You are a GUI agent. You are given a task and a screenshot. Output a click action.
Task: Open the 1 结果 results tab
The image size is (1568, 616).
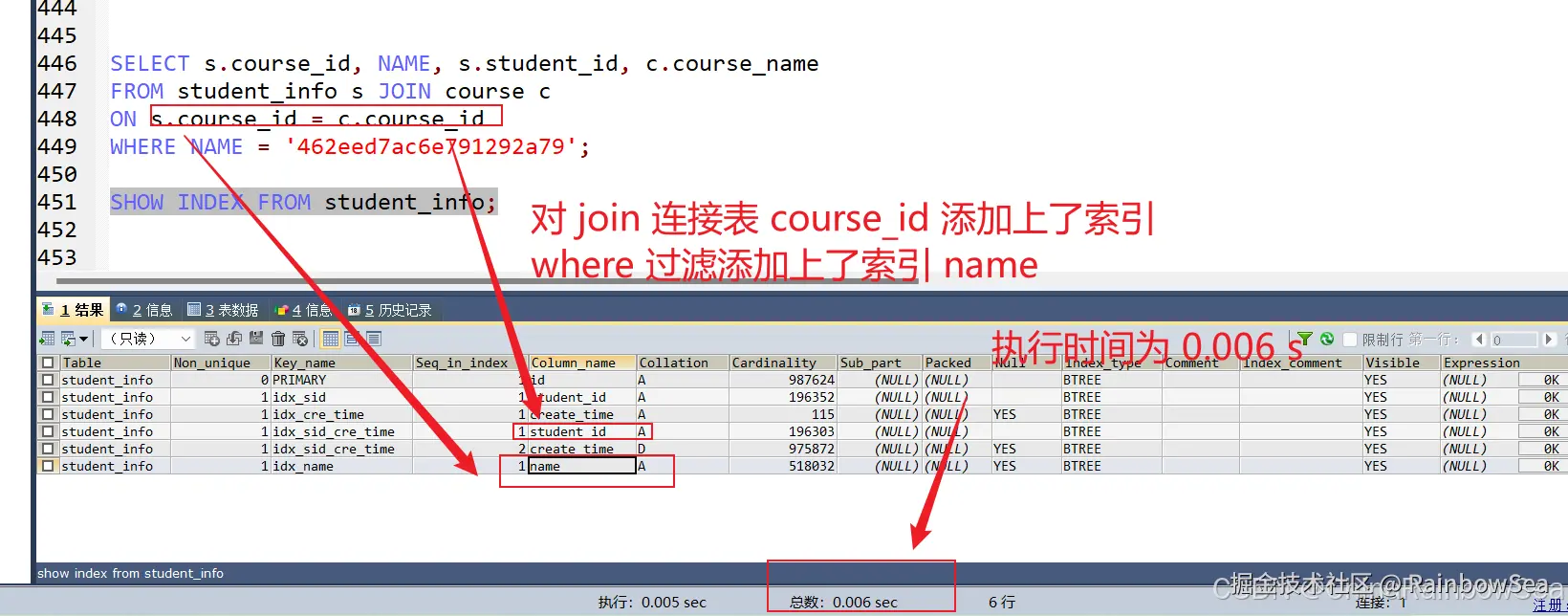pyautogui.click(x=74, y=310)
